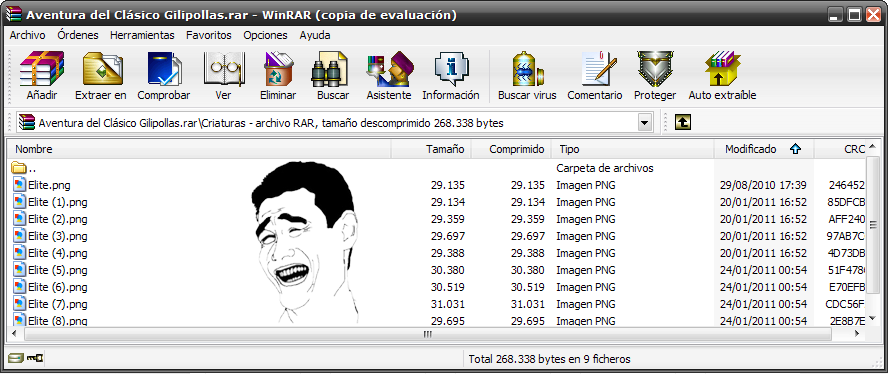
Task: Click the drive icon in status bar
Action: (x=16, y=358)
